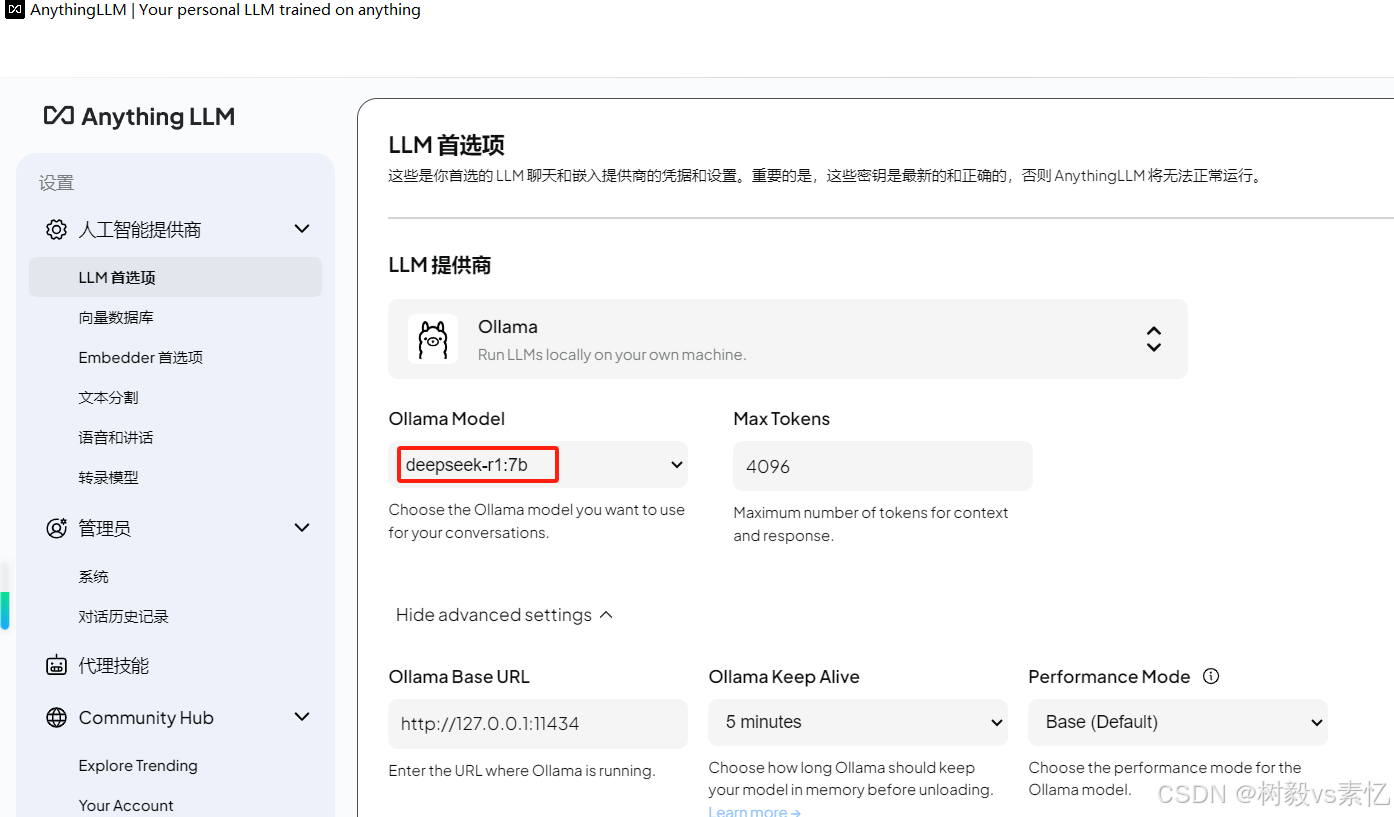Collapse the Community Hub section chevron

coord(302,716)
